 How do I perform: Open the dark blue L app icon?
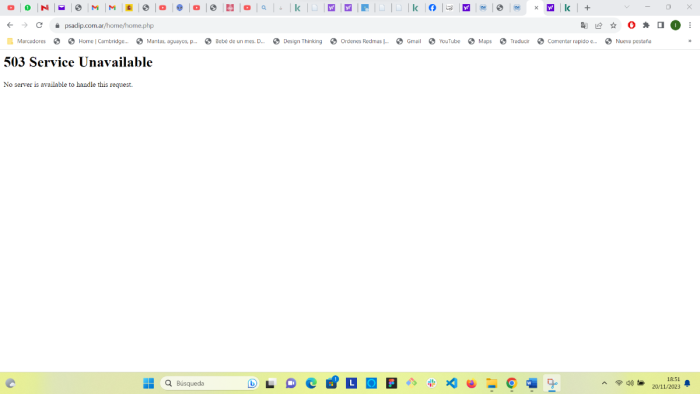click(x=351, y=383)
